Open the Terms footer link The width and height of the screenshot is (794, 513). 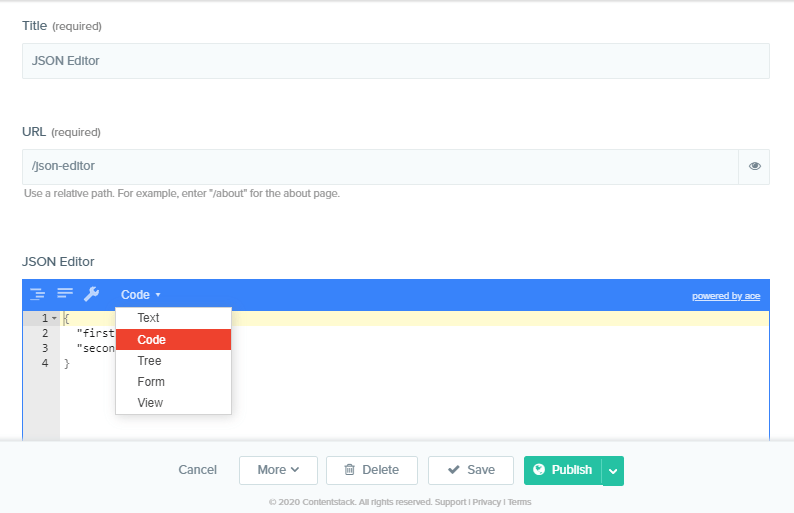coord(520,502)
